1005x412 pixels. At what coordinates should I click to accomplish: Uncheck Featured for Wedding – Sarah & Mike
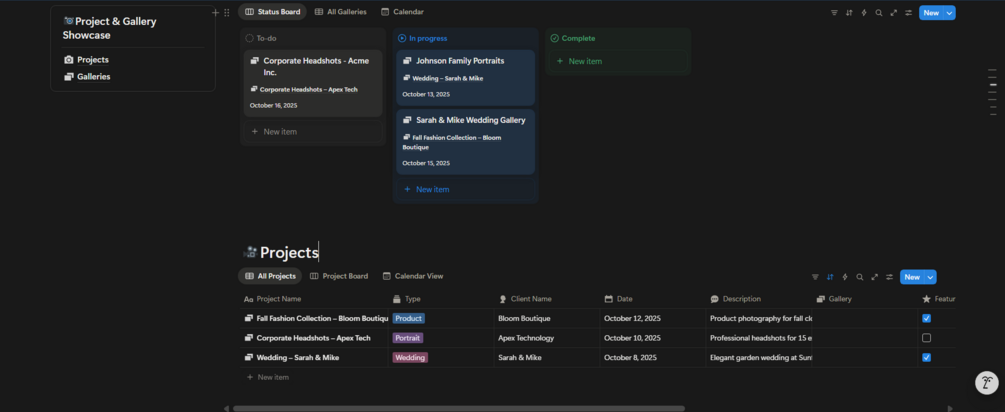tap(926, 357)
